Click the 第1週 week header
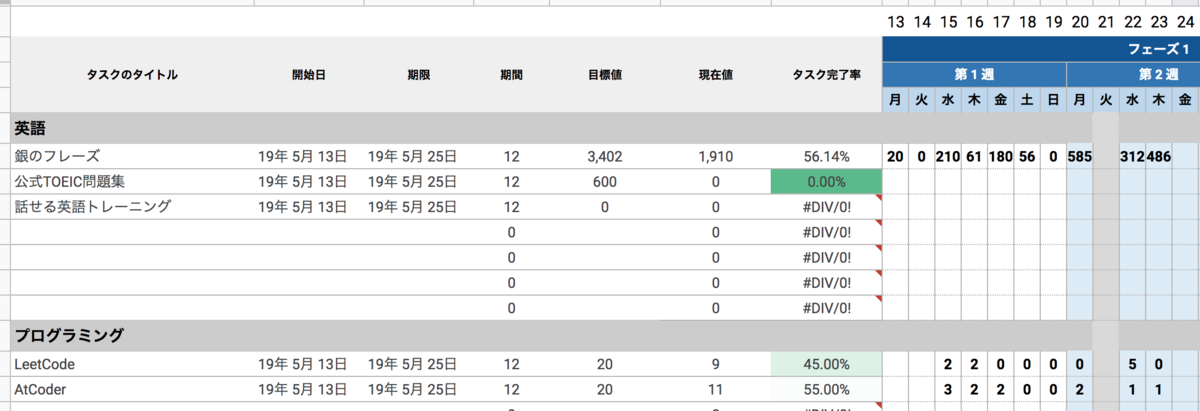Screen dimensions: 1200x411 974,75
